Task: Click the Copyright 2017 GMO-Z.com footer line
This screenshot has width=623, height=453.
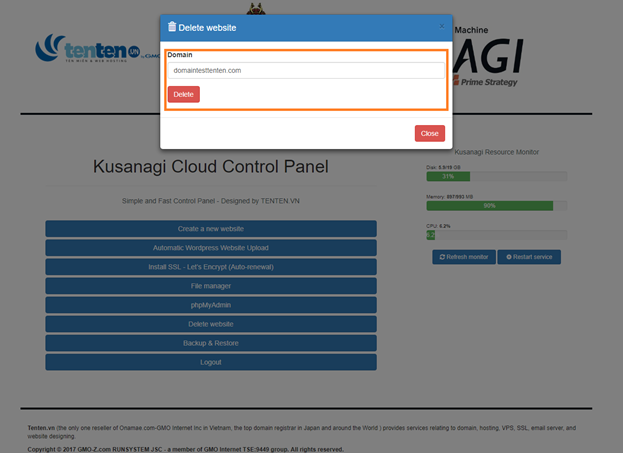Action: click(185, 449)
